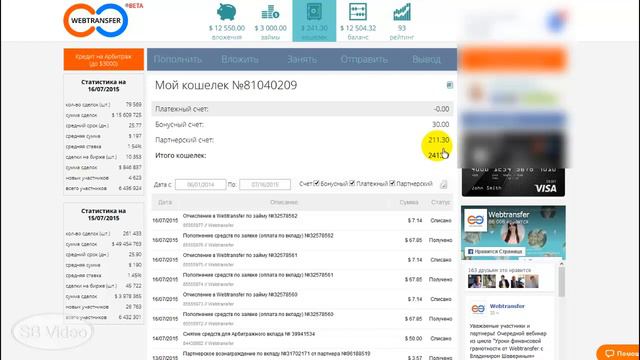640x360 pixels.
Task: Click the По end date field
Action: [265, 184]
